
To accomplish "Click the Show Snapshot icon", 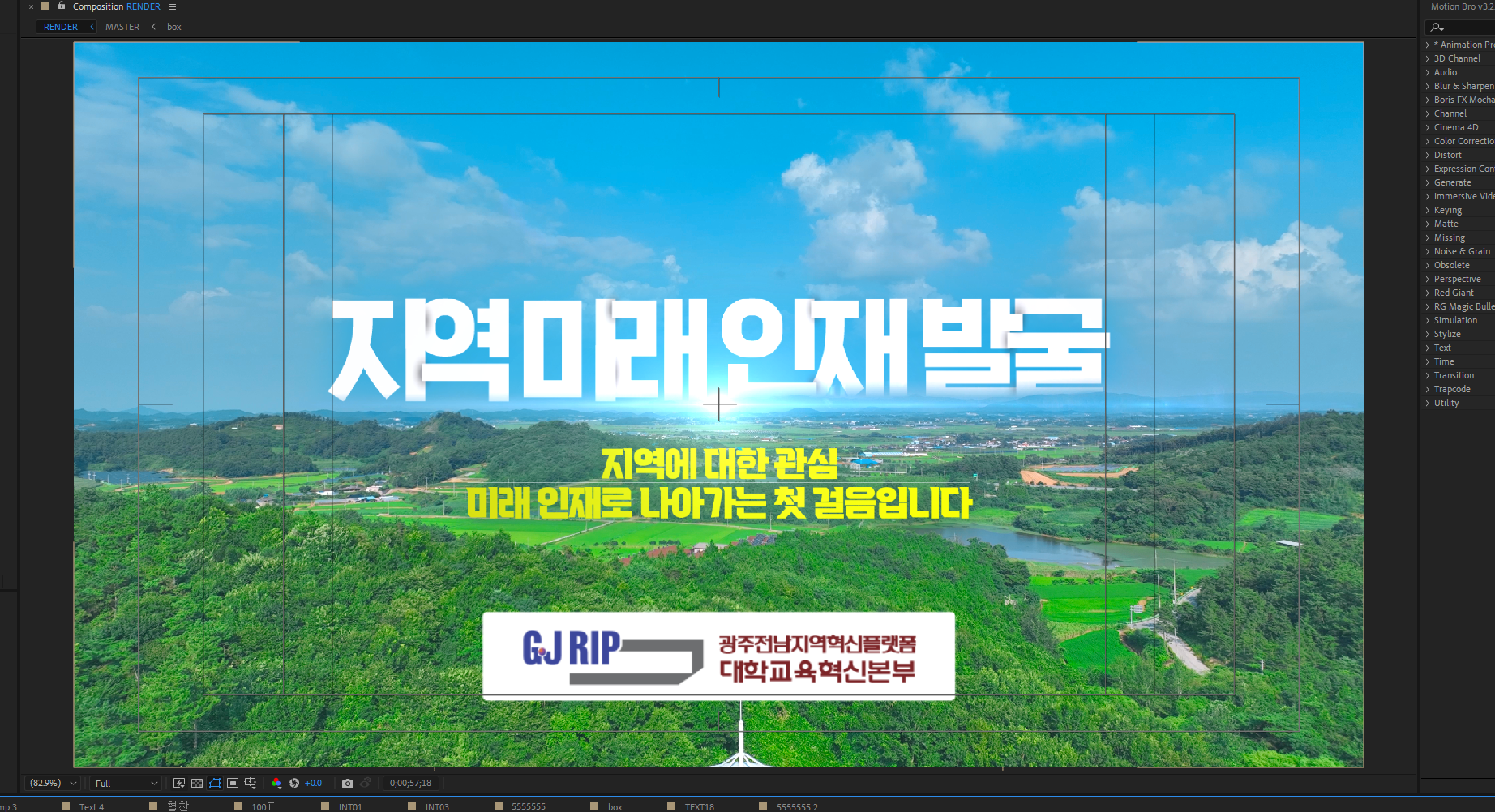I will (366, 783).
